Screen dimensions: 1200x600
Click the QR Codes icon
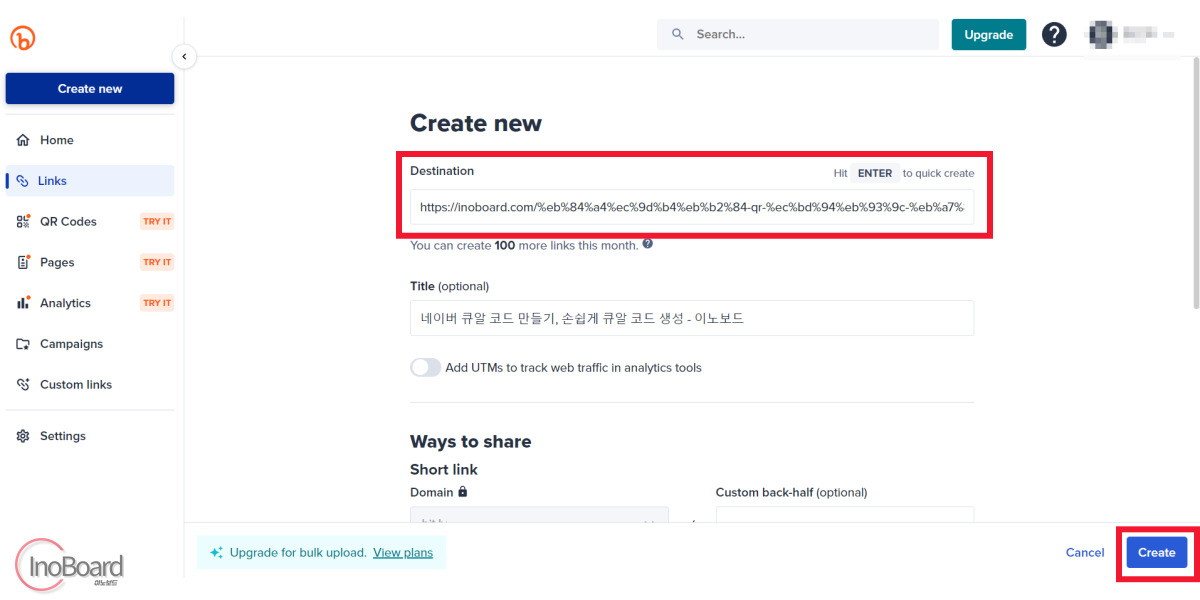(23, 222)
